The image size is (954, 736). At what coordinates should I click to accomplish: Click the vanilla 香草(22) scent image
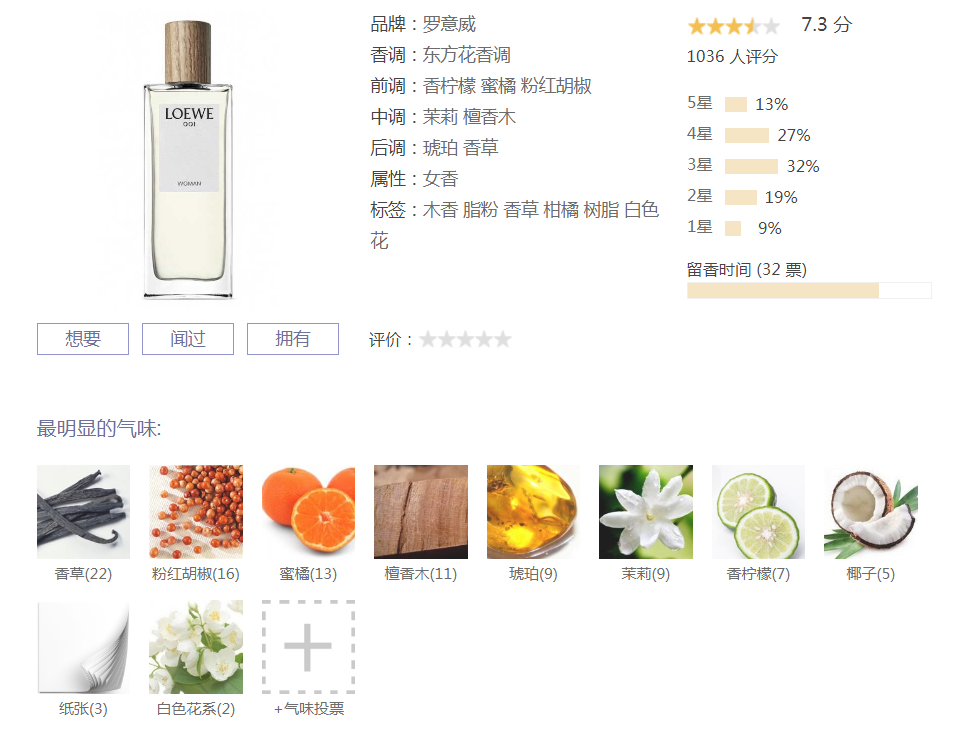tap(83, 512)
